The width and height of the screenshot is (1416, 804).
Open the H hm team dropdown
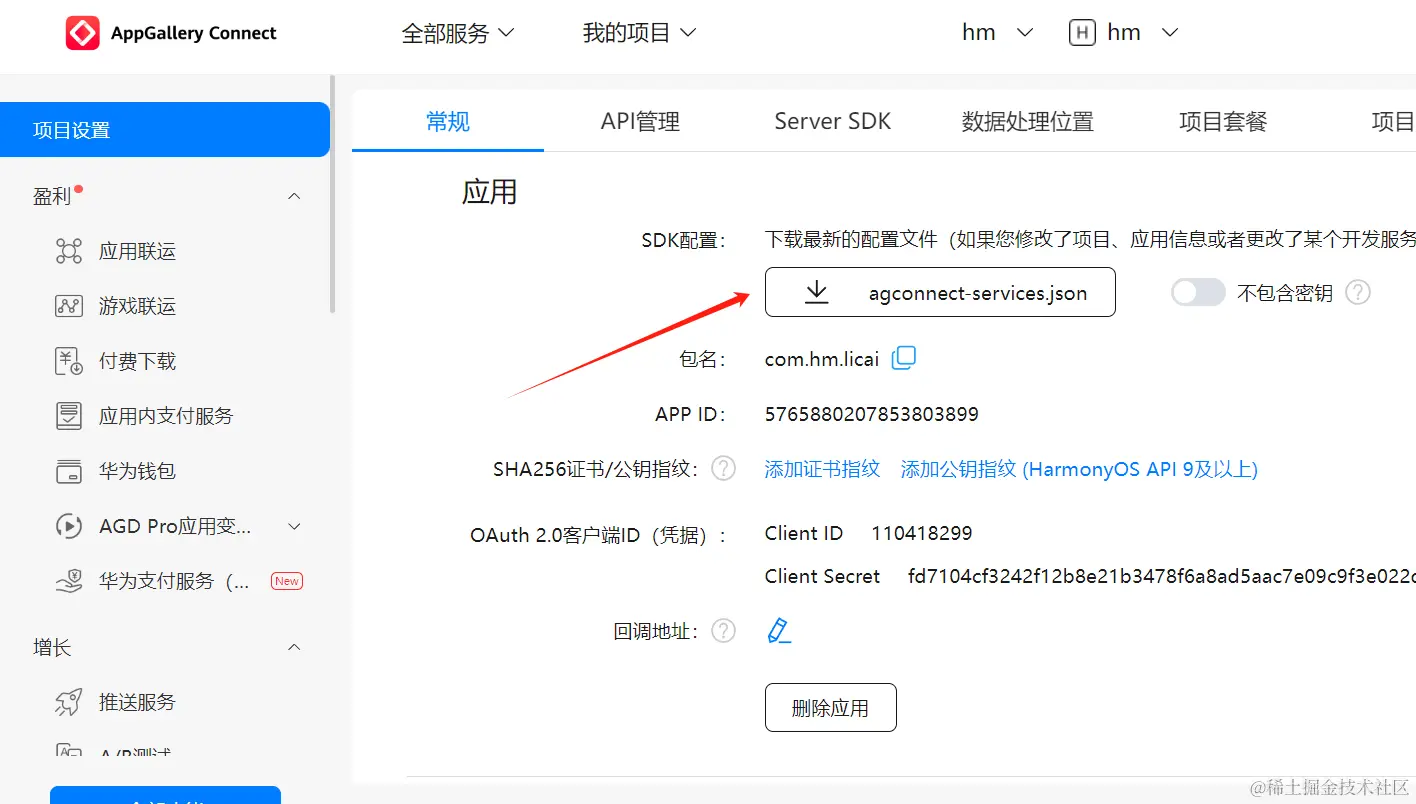pos(1124,33)
